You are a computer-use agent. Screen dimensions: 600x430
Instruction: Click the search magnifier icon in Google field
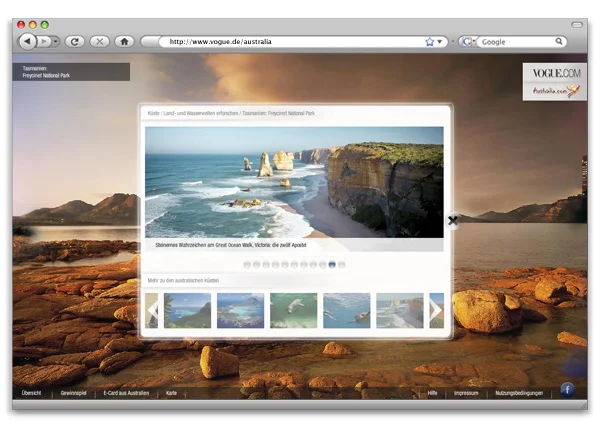click(560, 42)
